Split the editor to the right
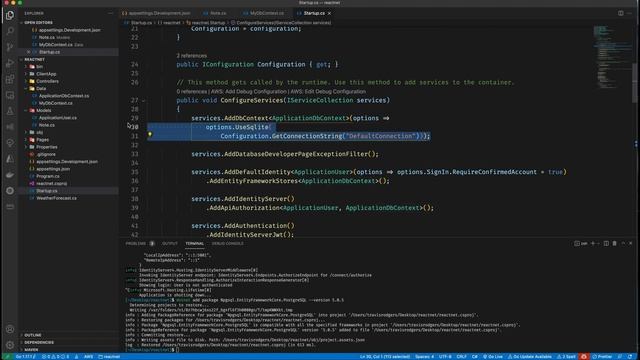 coord(620,13)
